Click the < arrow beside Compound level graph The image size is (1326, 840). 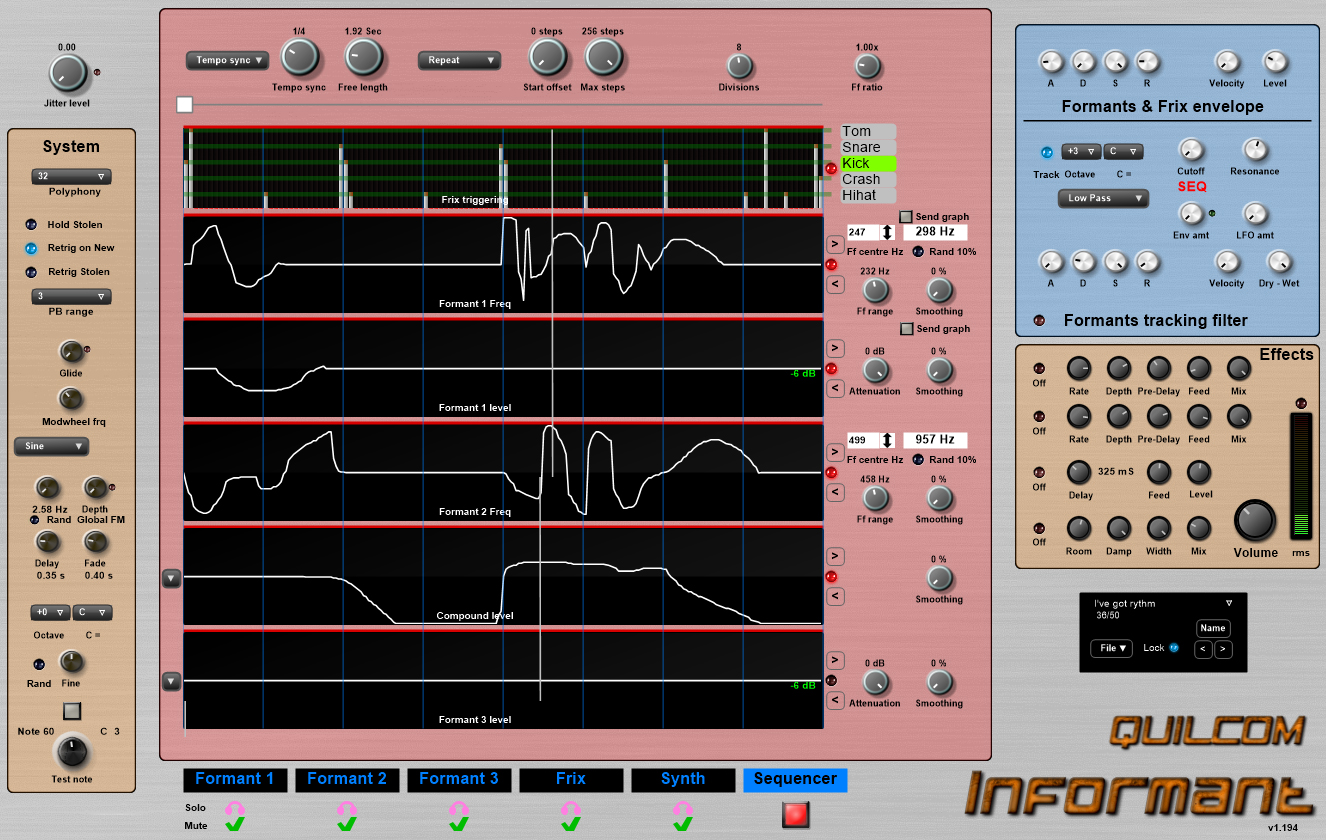835,597
